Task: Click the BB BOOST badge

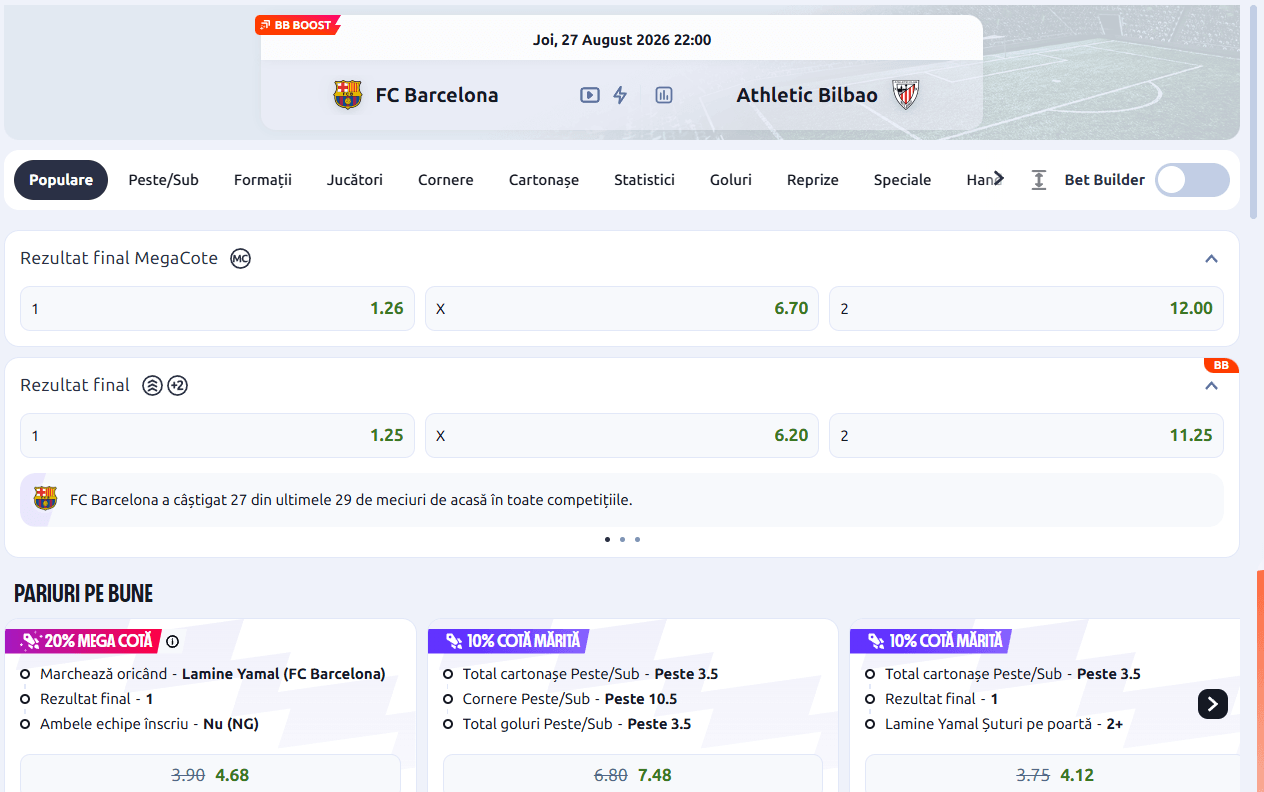Action: click(x=298, y=25)
